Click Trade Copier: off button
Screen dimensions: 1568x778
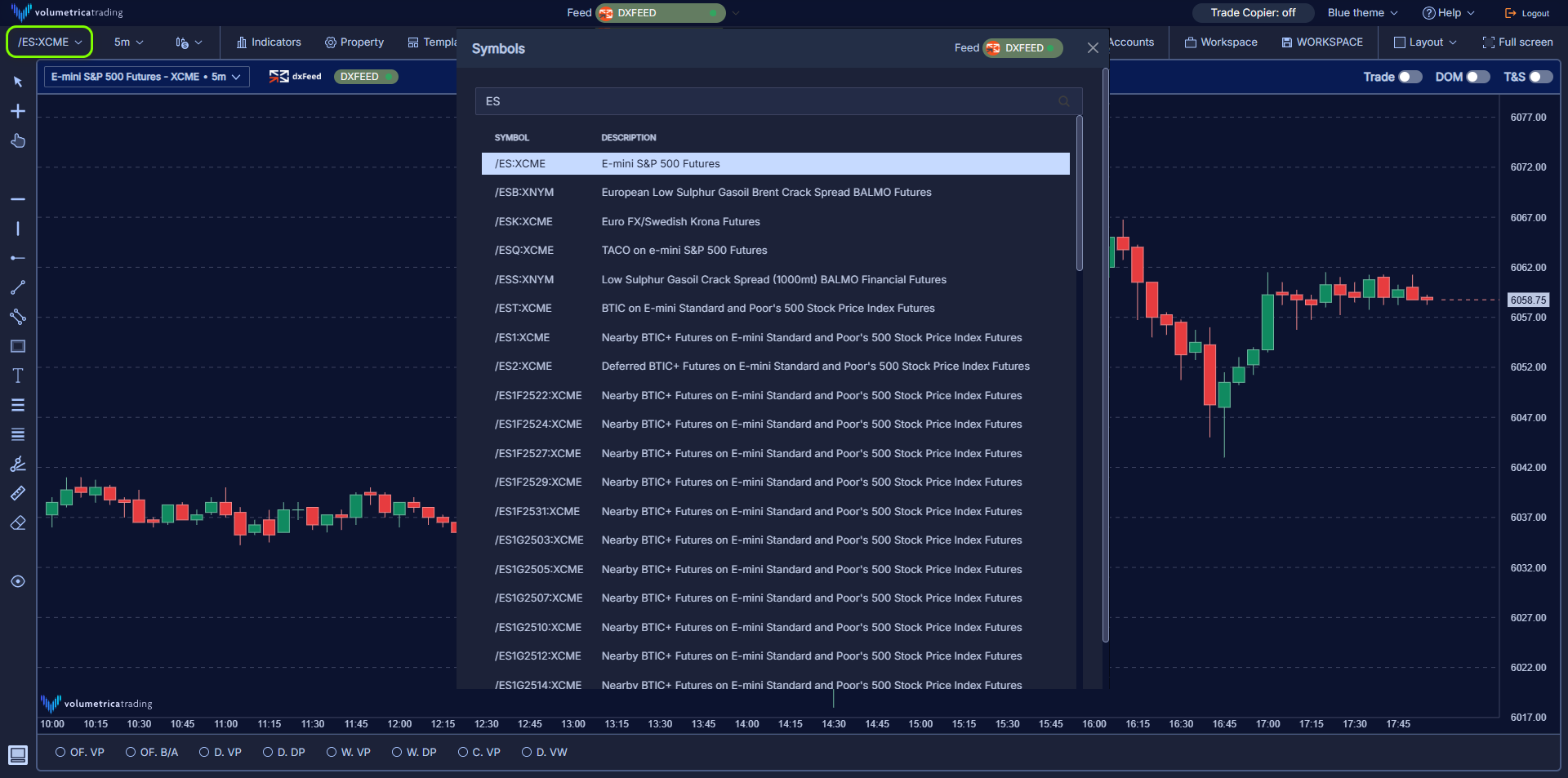pyautogui.click(x=1253, y=13)
